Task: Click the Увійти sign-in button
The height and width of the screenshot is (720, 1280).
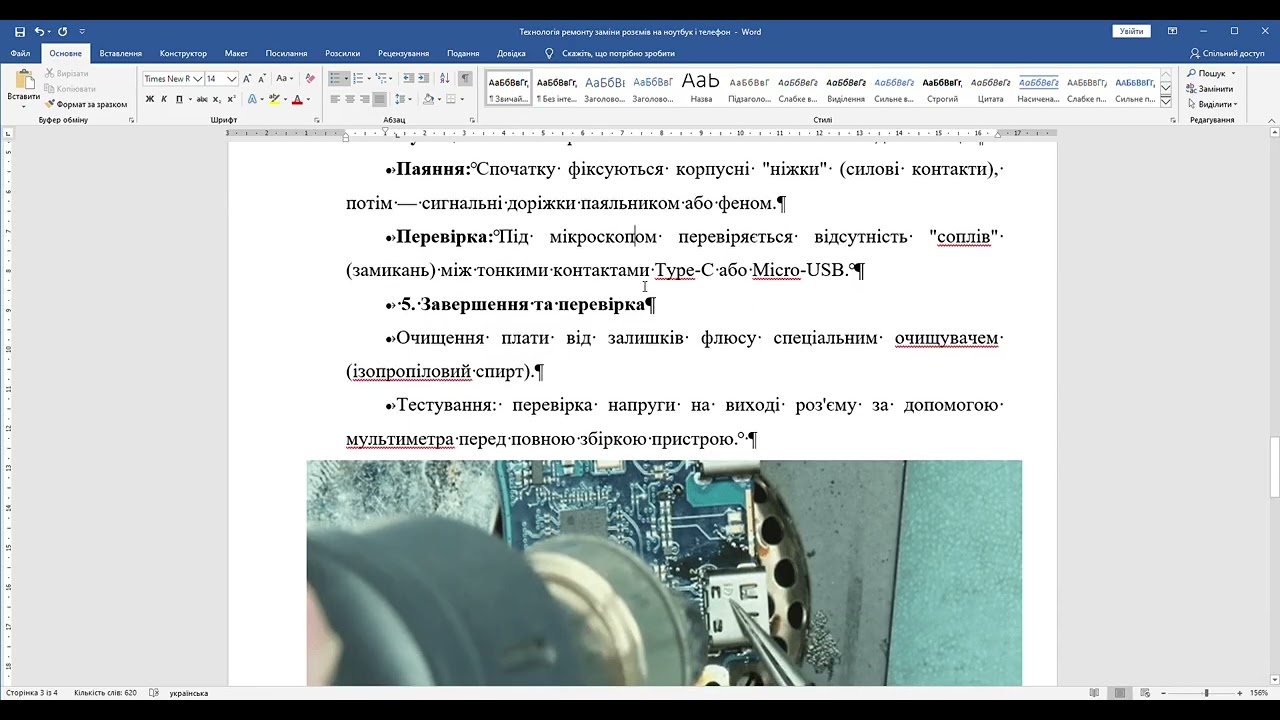Action: coord(1131,32)
